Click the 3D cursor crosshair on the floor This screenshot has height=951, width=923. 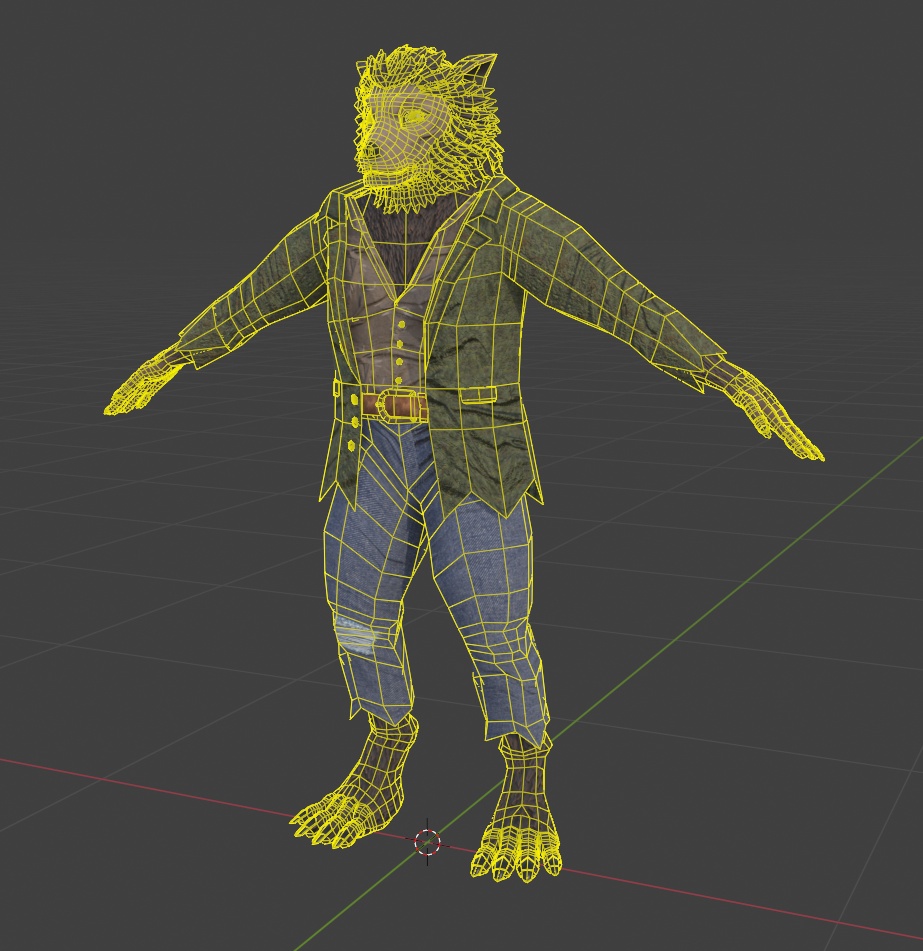[x=427, y=842]
